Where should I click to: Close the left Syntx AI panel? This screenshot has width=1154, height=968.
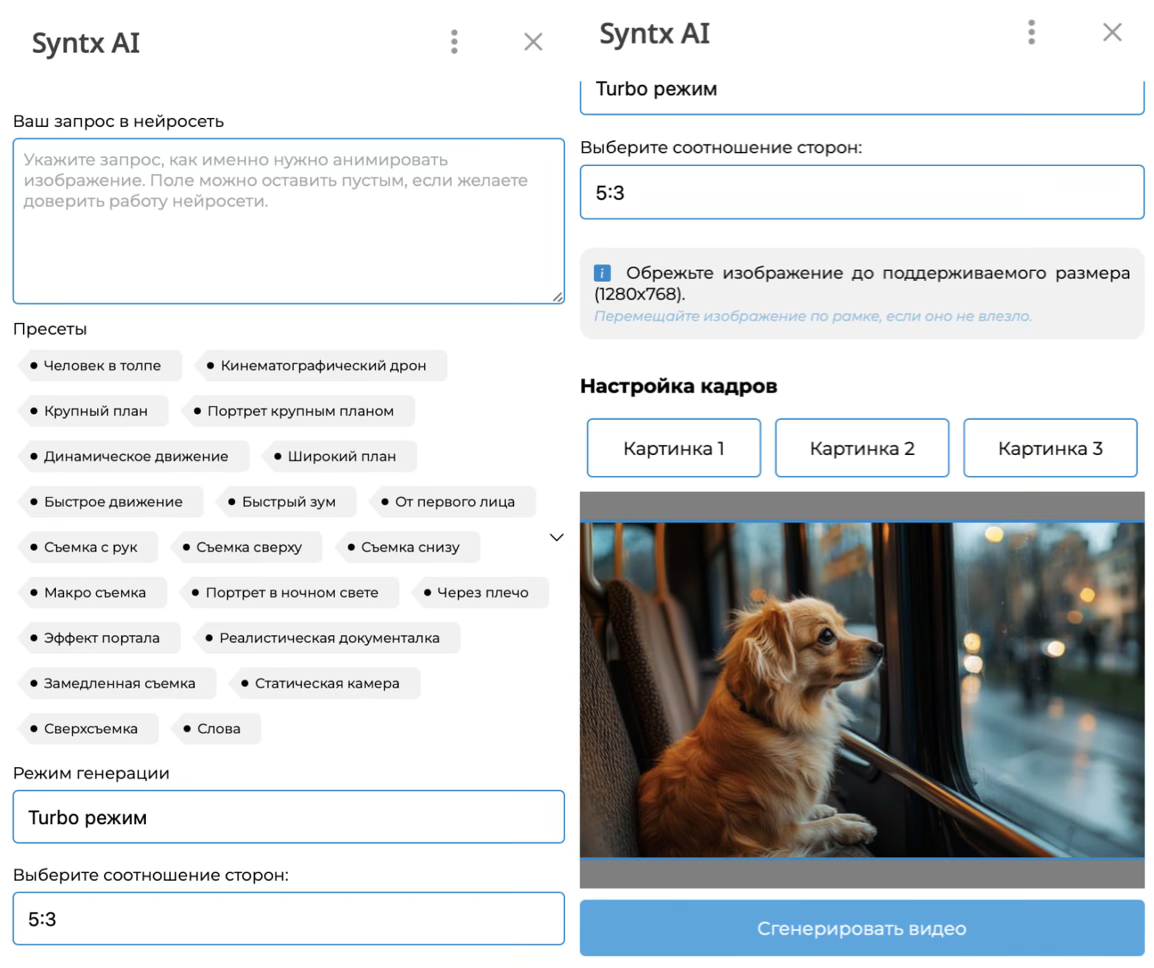(533, 41)
